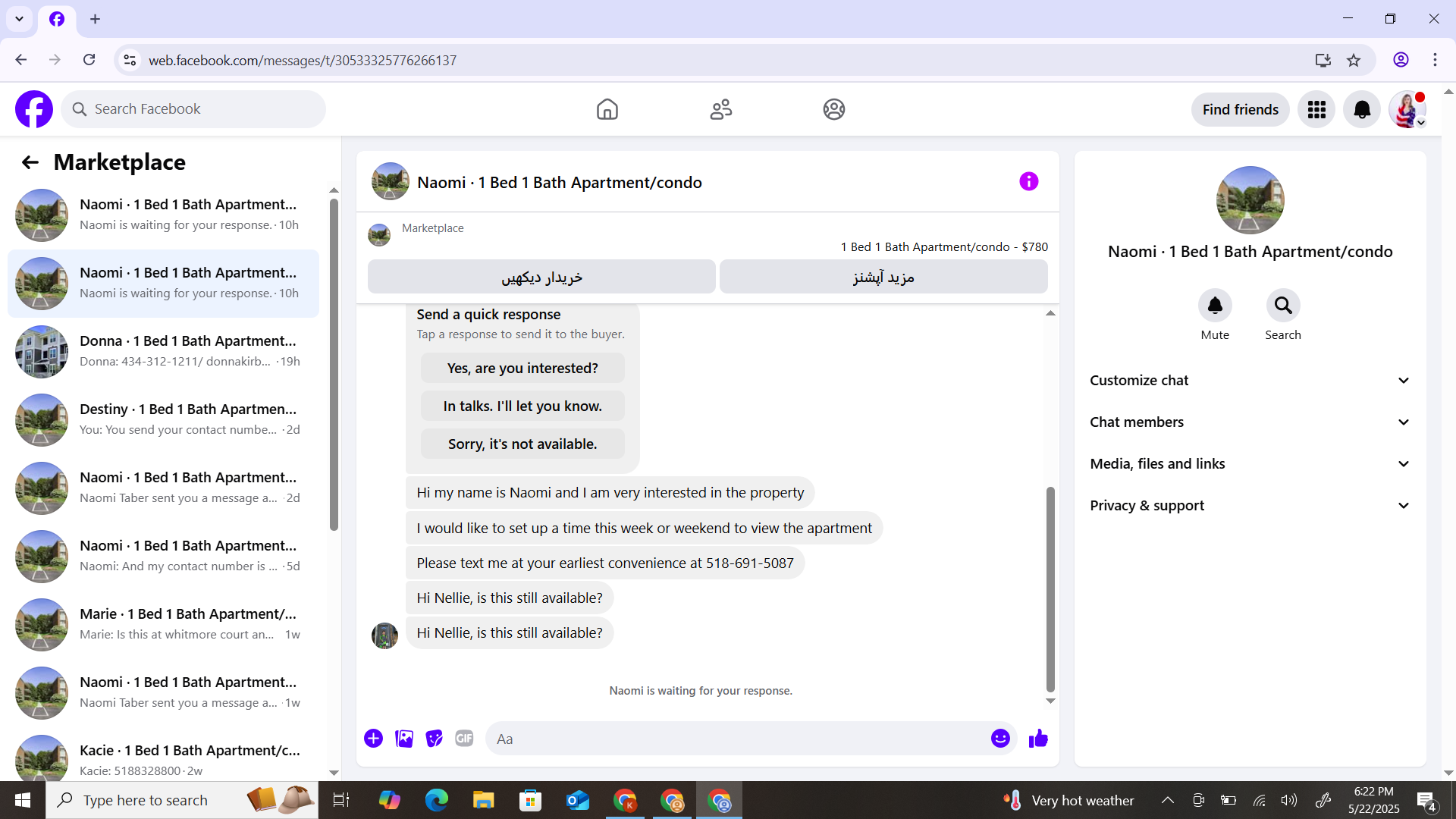Go back in browser history

point(21,60)
